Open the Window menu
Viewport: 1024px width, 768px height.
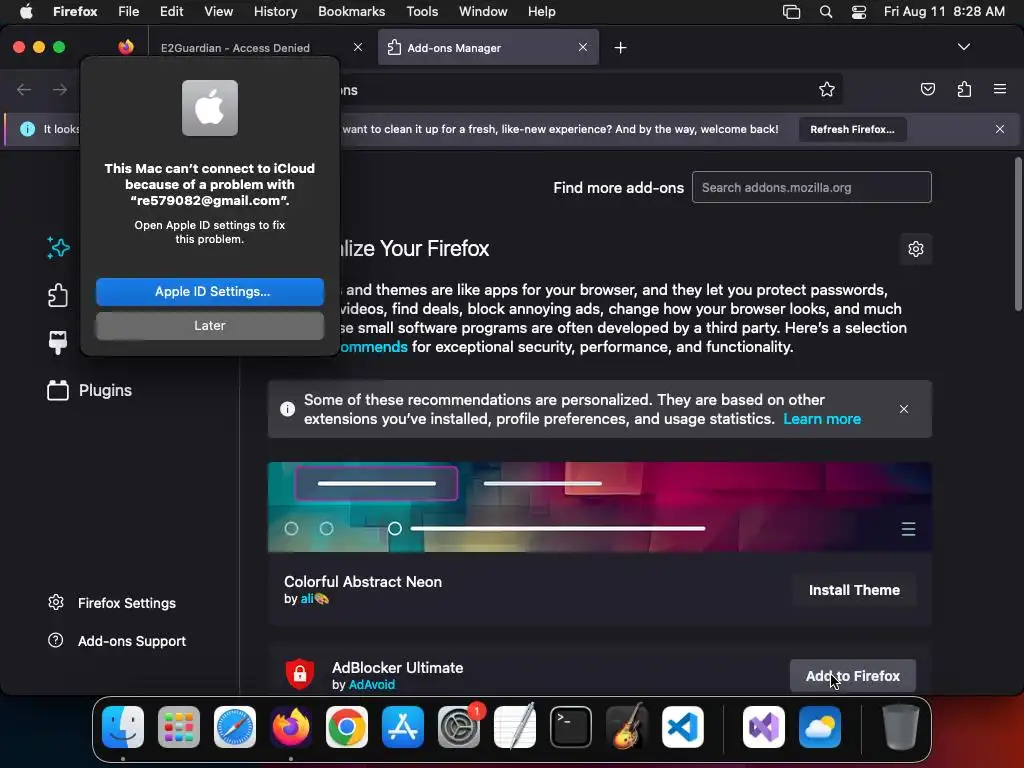click(x=483, y=11)
